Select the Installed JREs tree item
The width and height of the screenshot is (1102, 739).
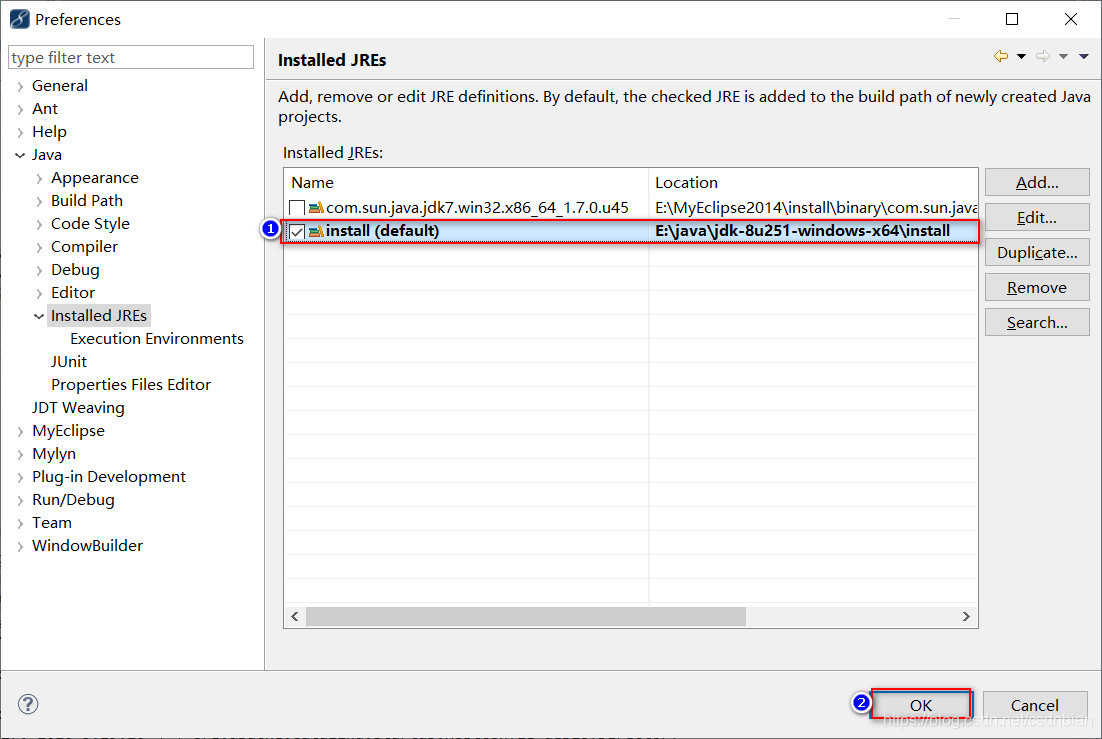pos(99,316)
